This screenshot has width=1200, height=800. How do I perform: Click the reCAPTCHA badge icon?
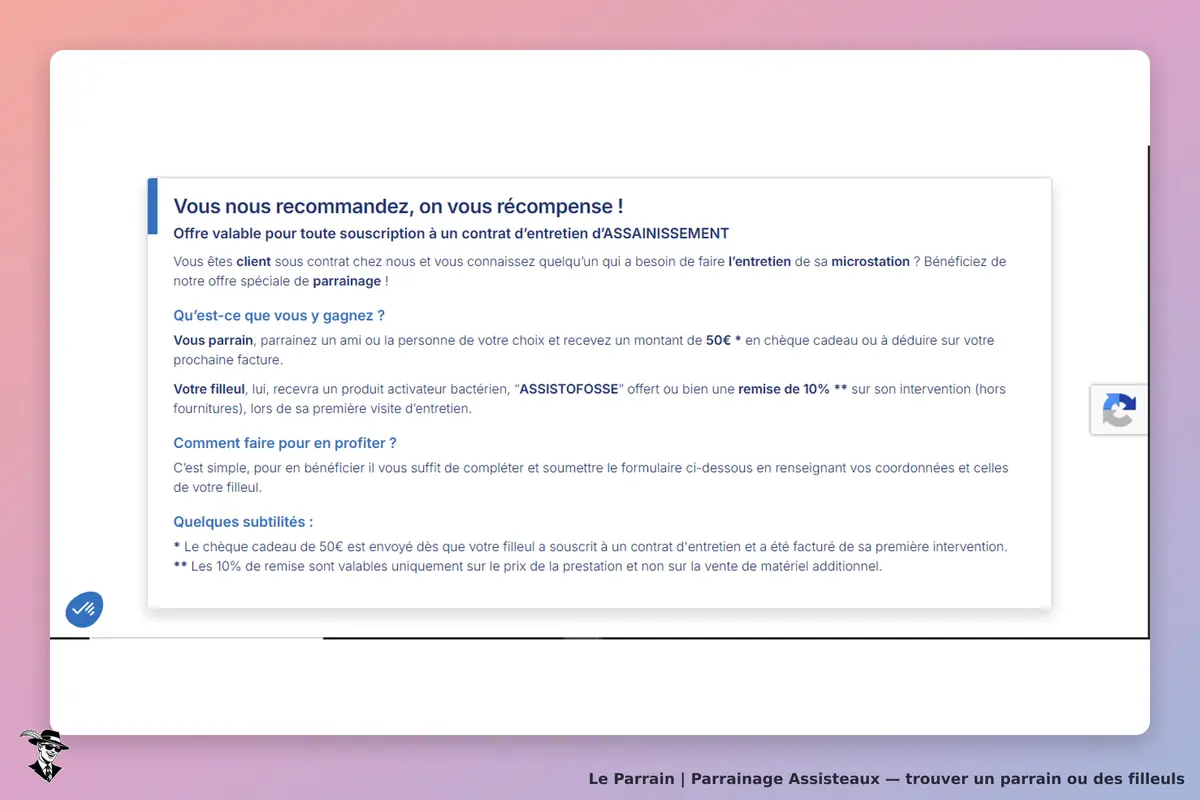point(1119,410)
